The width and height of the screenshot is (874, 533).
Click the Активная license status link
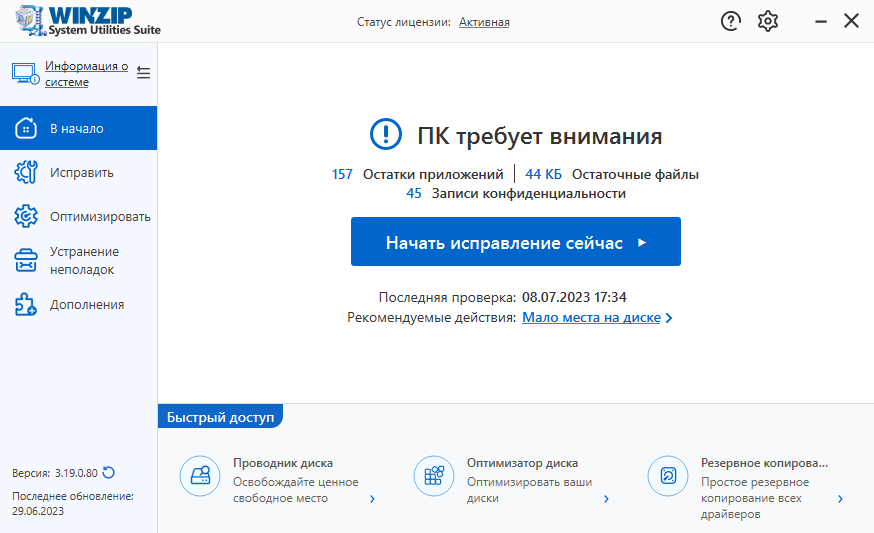point(484,22)
